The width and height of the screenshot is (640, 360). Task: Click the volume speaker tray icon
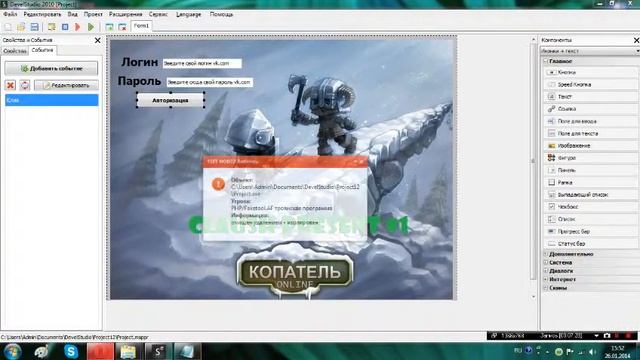pos(592,352)
